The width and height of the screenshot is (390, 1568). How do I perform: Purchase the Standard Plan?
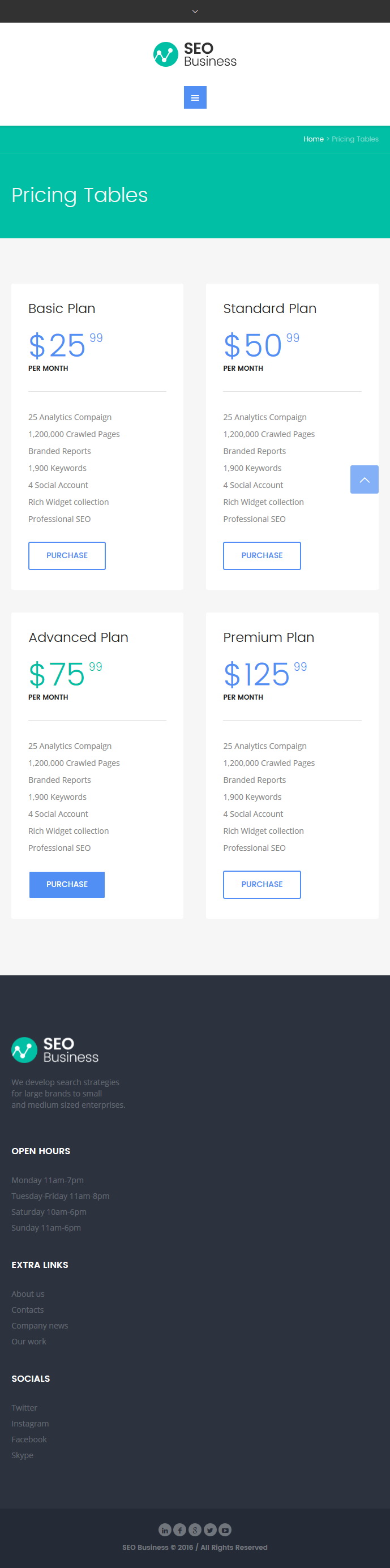[x=262, y=556]
